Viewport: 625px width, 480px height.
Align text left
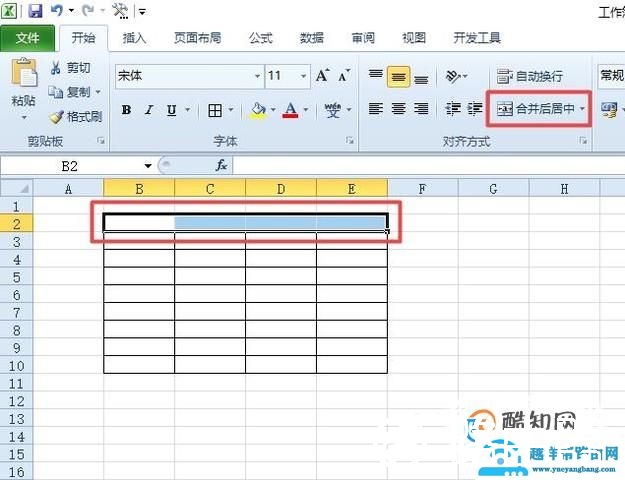[x=375, y=108]
